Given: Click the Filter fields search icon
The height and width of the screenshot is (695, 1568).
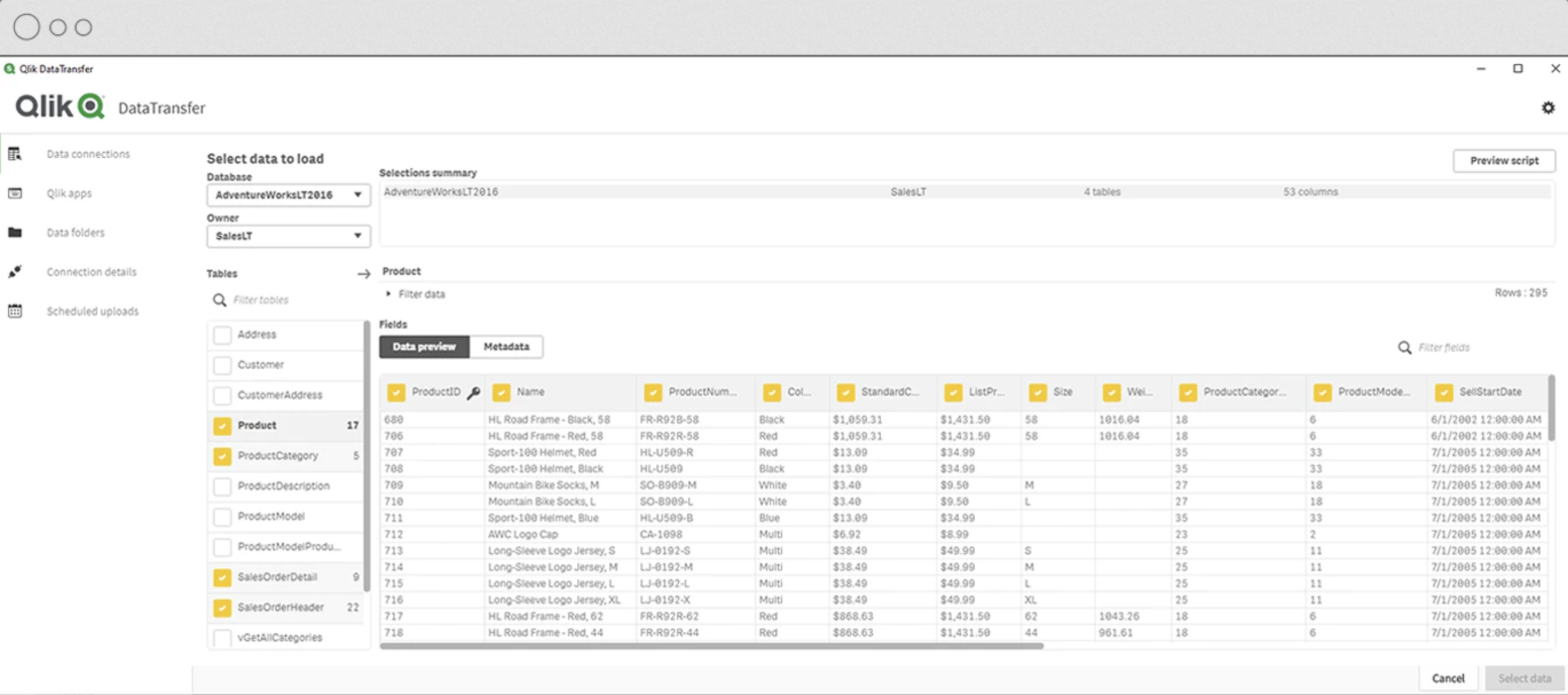Looking at the screenshot, I should [1404, 347].
